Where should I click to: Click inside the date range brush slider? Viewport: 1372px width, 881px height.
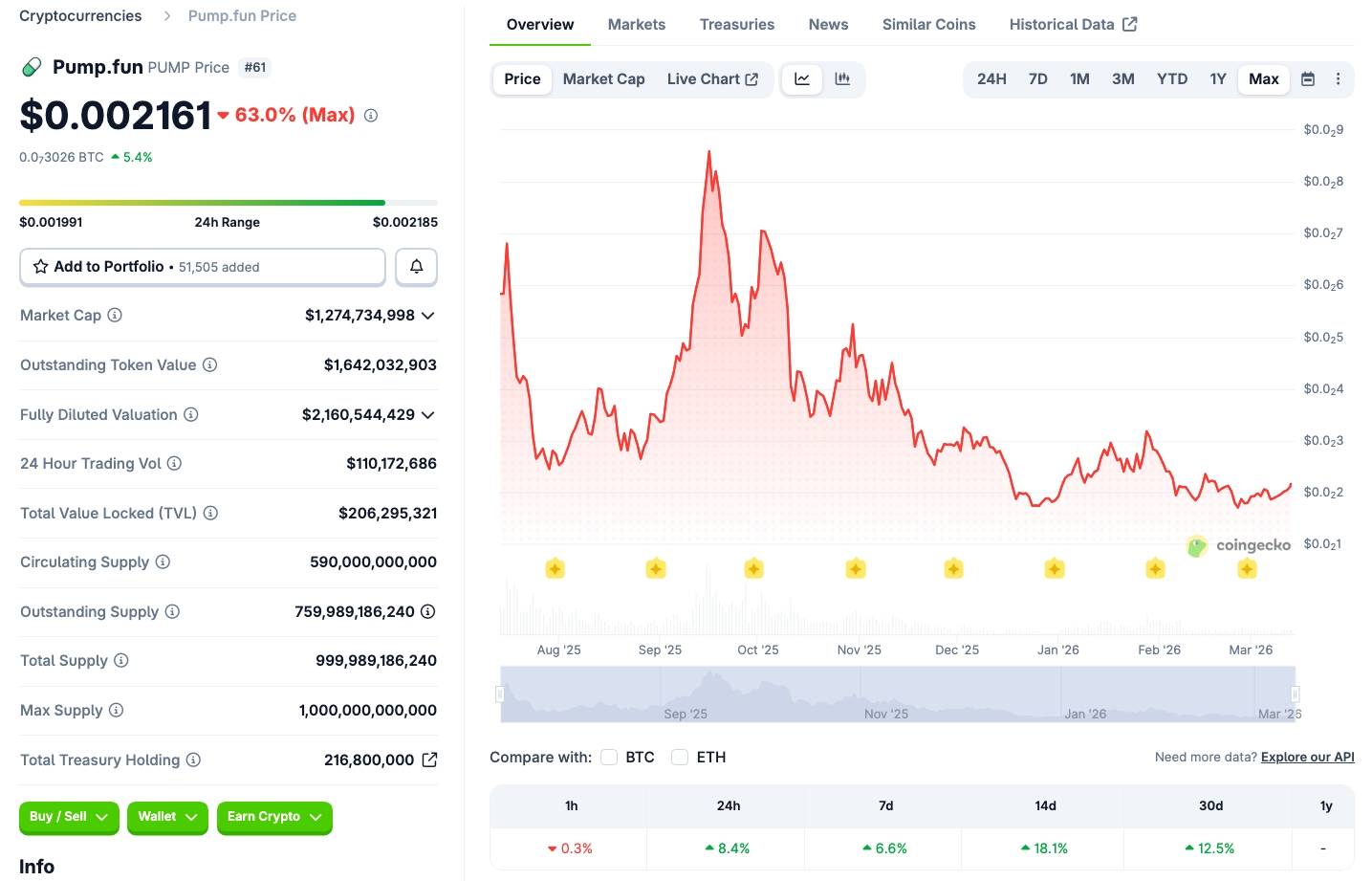(x=899, y=694)
